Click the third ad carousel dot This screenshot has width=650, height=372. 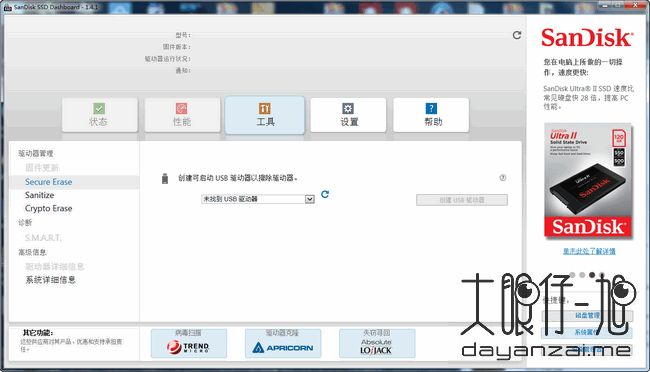[592, 275]
